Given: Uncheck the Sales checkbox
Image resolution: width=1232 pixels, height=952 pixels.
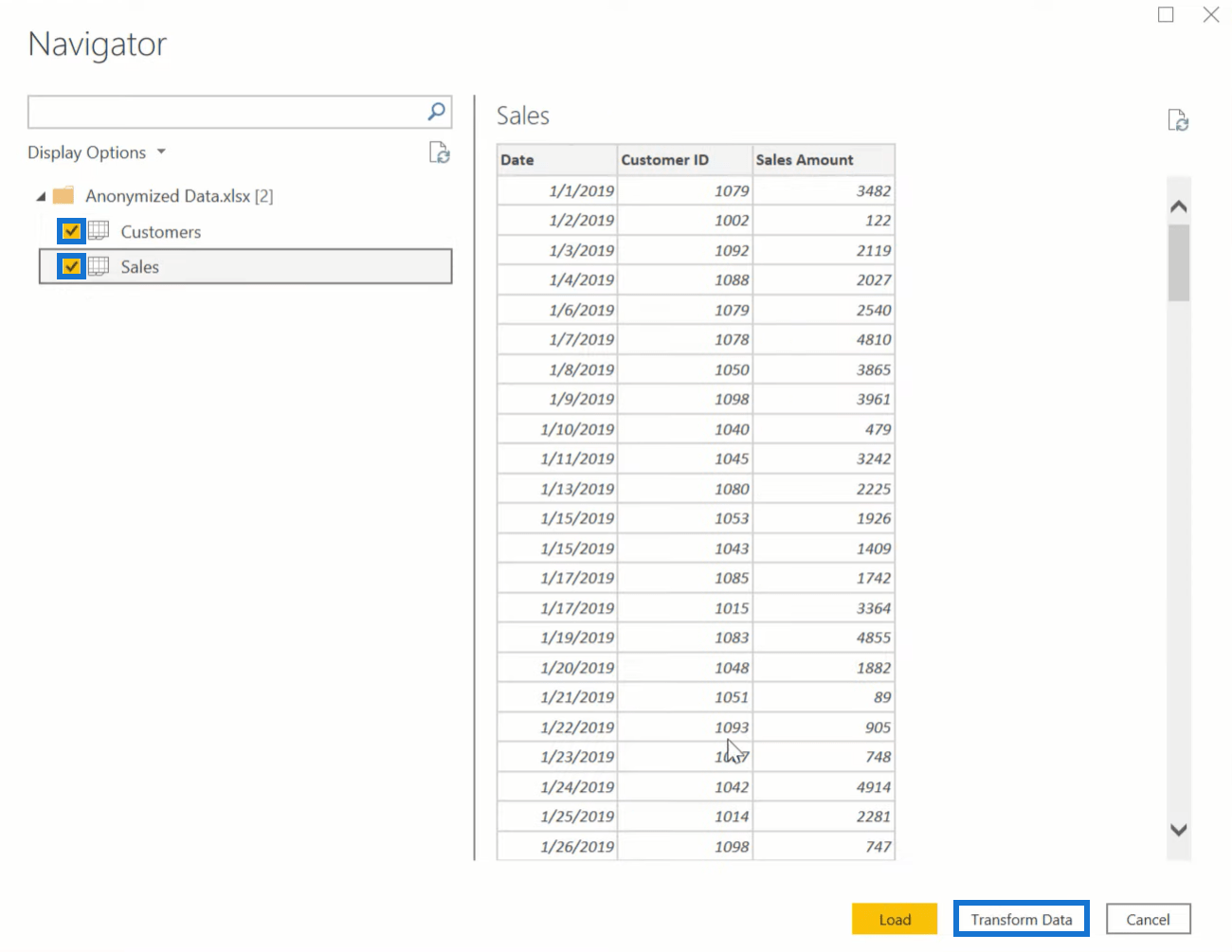Looking at the screenshot, I should coord(71,266).
